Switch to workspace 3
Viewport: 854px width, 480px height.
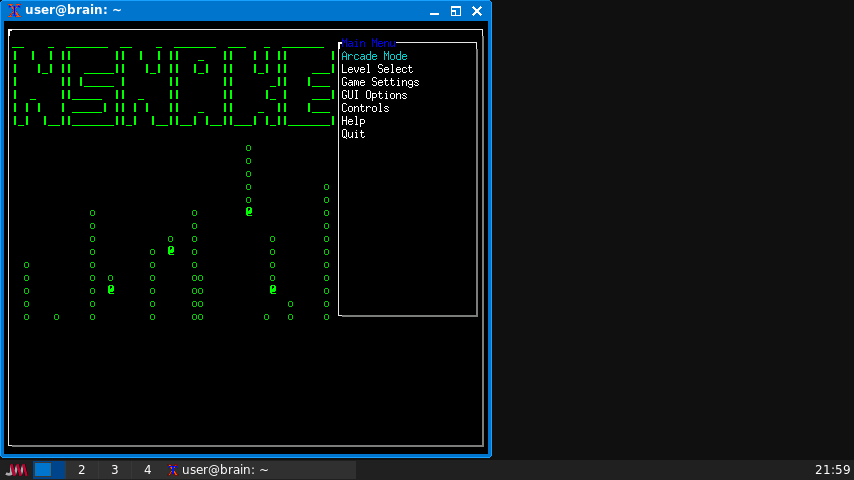(x=114, y=470)
